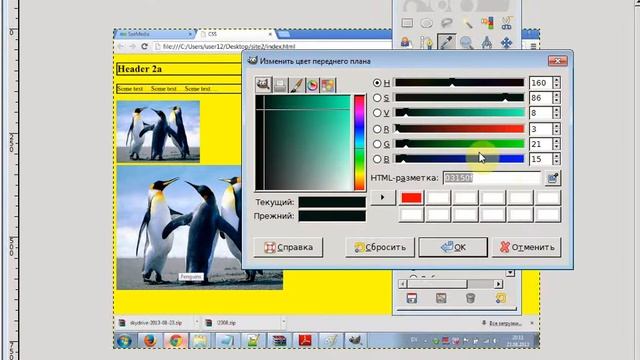Image resolution: width=640 pixels, height=360 pixels.
Task: Click on the B blue slider bar
Action: [460, 159]
